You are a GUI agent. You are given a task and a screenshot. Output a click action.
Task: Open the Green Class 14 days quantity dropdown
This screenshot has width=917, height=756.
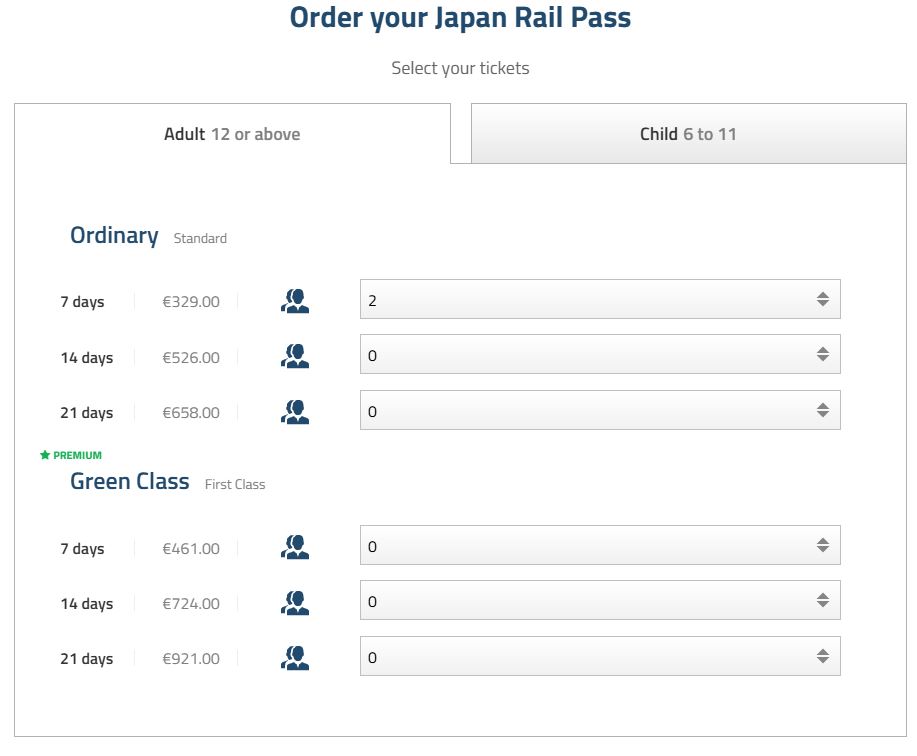pos(600,600)
